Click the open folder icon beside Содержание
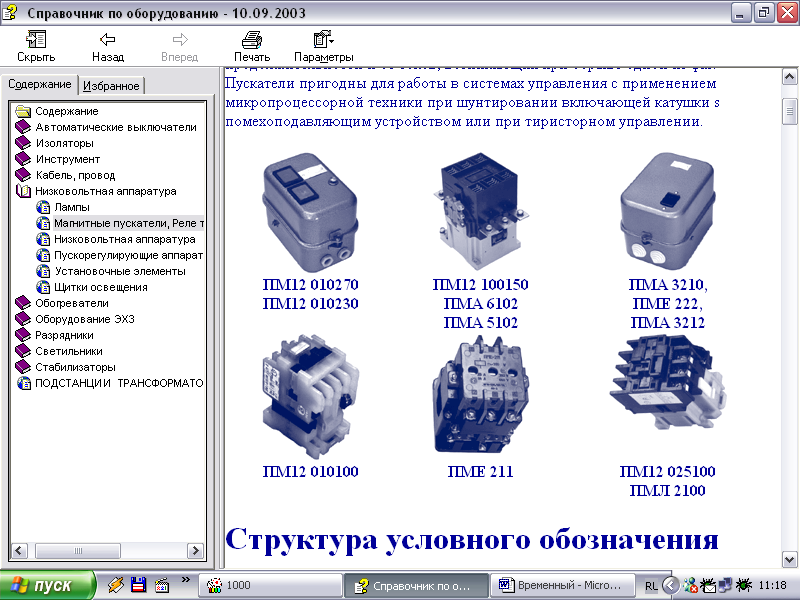800x600 pixels. tap(23, 111)
